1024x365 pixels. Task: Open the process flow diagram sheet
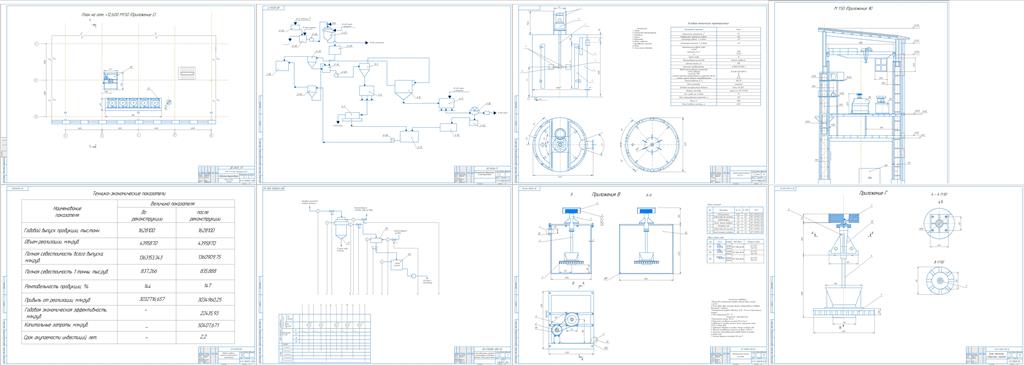point(386,94)
